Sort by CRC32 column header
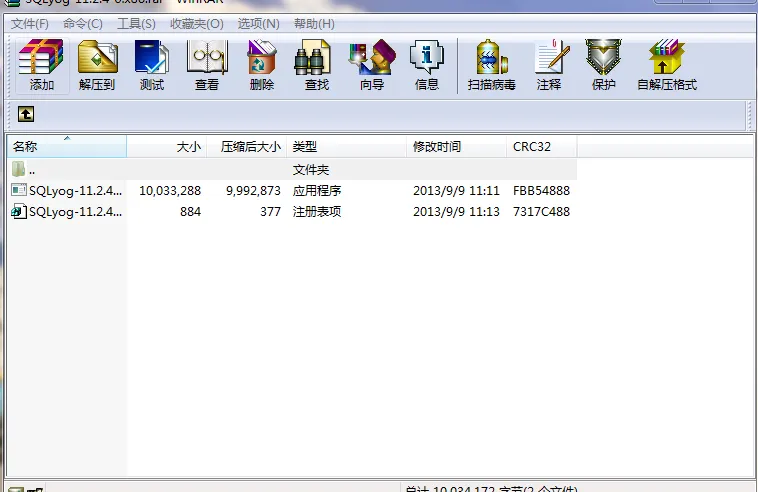Viewport: 758px width, 492px height. coord(541,146)
